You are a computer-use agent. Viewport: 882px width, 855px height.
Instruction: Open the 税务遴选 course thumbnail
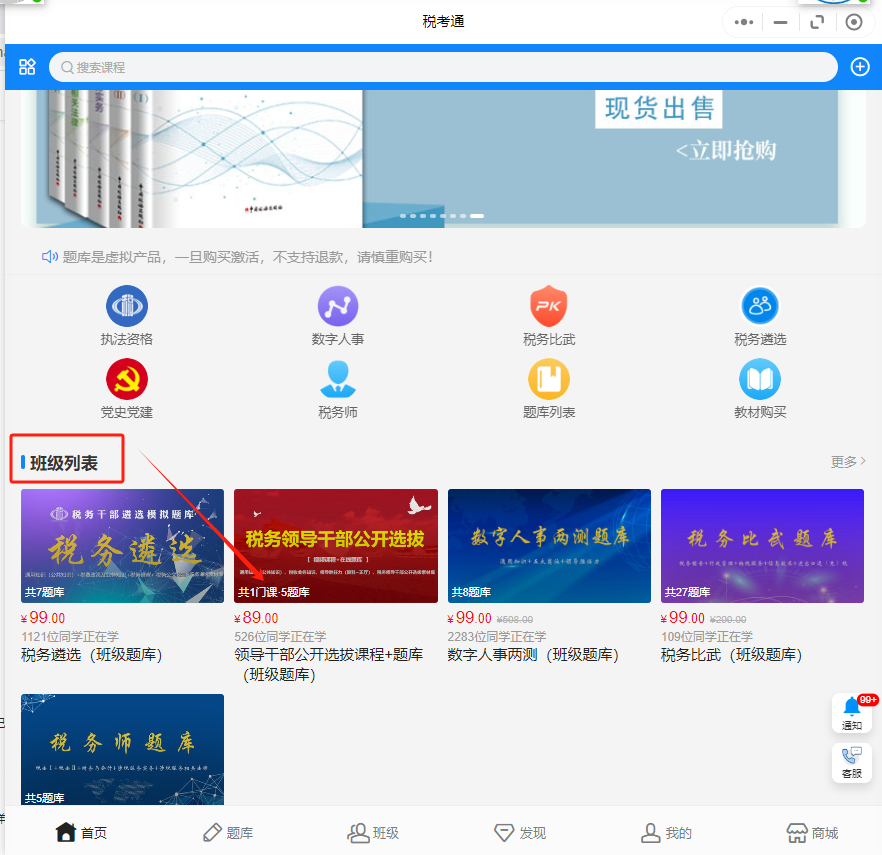(122, 546)
